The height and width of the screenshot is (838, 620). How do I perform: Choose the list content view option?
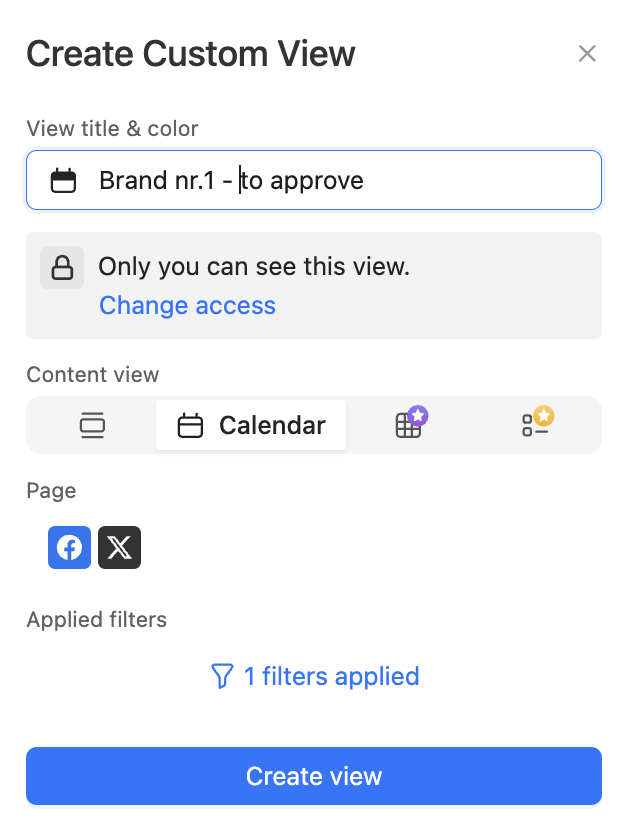pyautogui.click(x=535, y=426)
